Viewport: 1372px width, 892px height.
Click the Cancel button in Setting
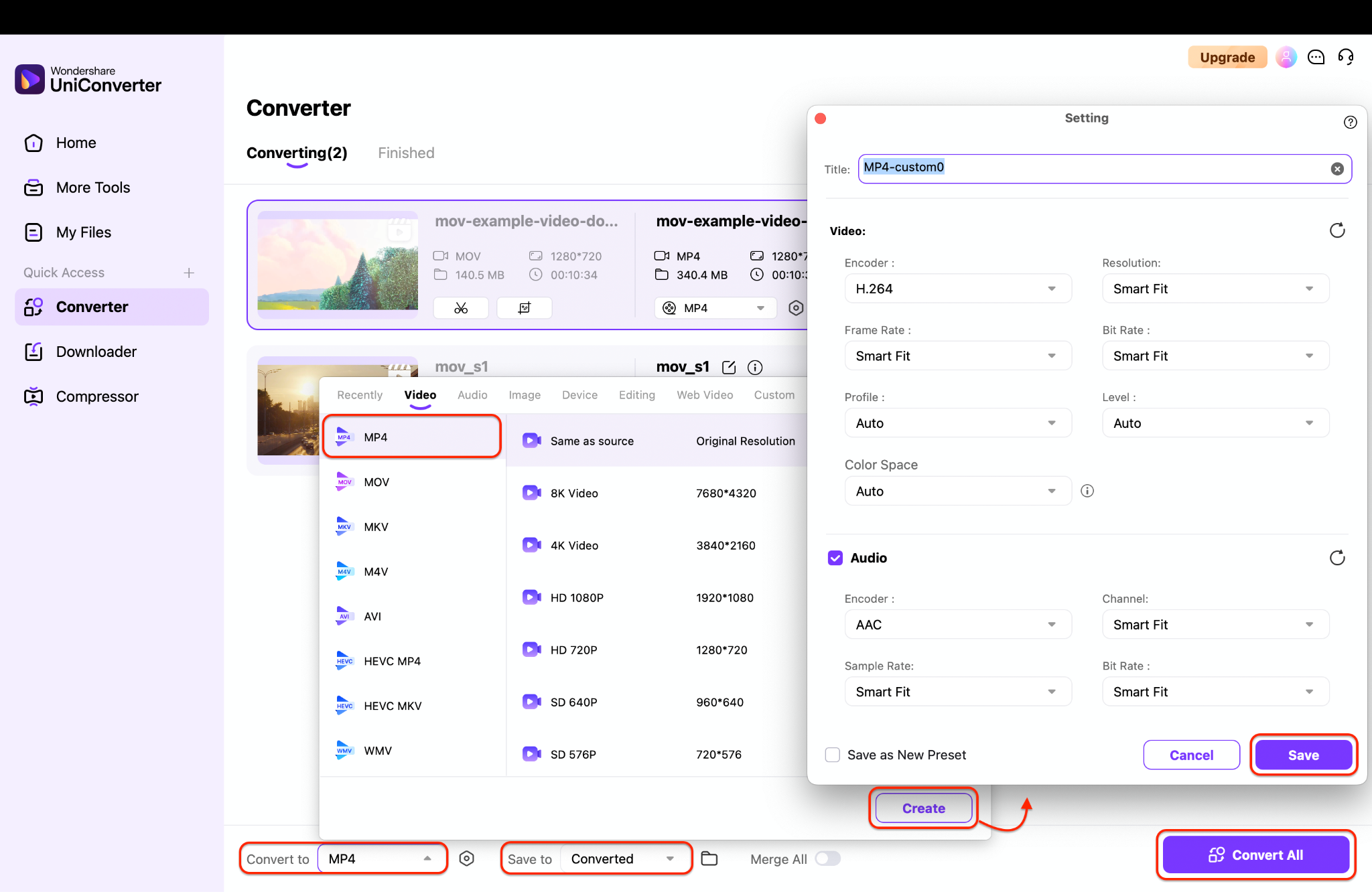coord(1191,755)
